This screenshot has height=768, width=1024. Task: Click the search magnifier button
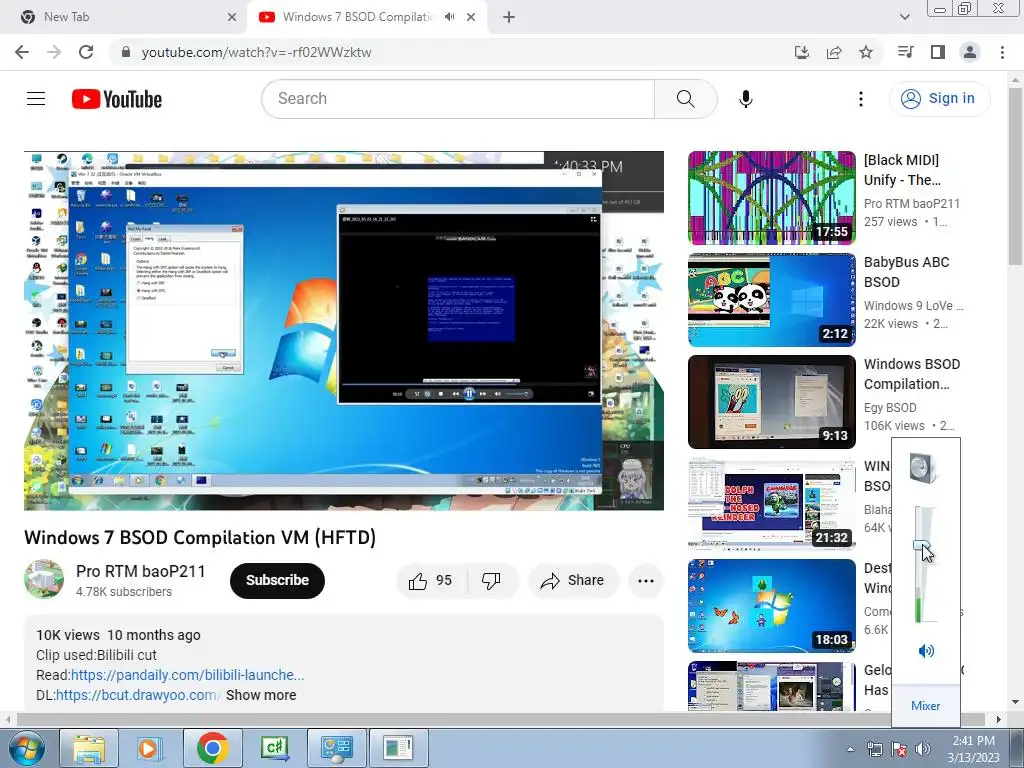tap(685, 99)
